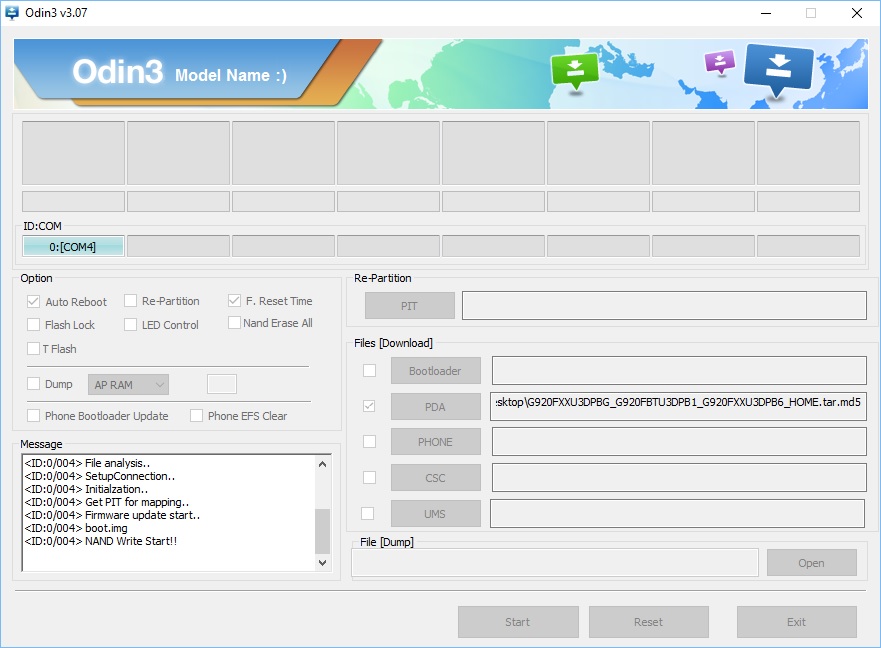Screen dimensions: 881x648
Task: Click the Odin3 app icon in title bar
Action: click(13, 13)
